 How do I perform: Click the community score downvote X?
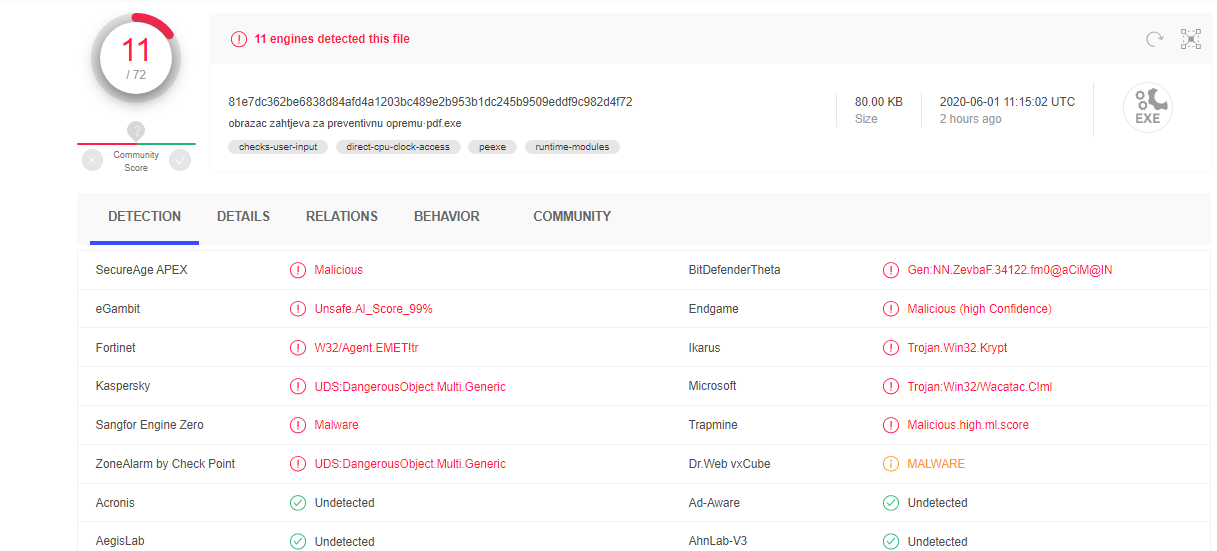point(92,160)
